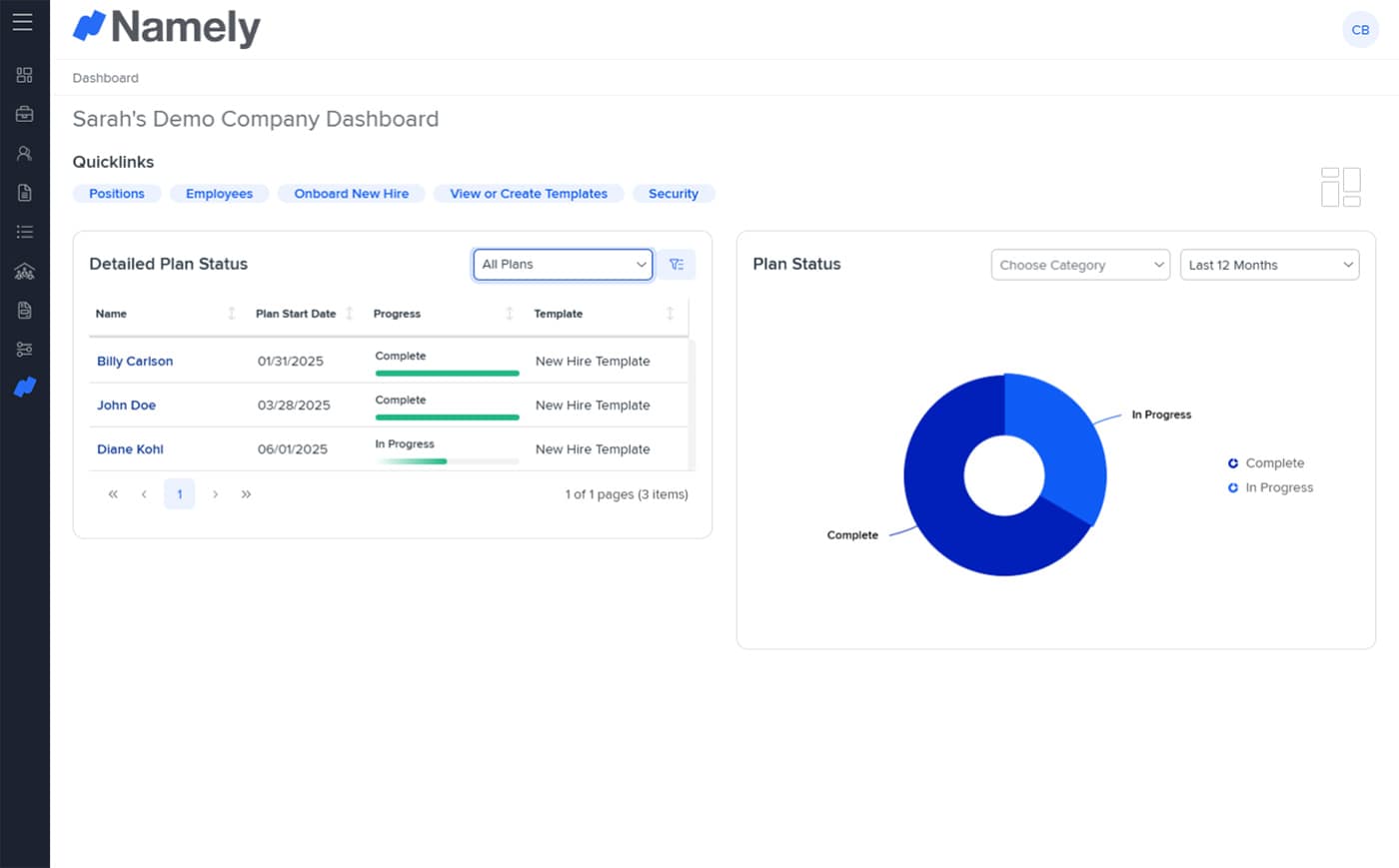Open the document icon in the sidebar
The image size is (1399, 868).
[x=24, y=193]
